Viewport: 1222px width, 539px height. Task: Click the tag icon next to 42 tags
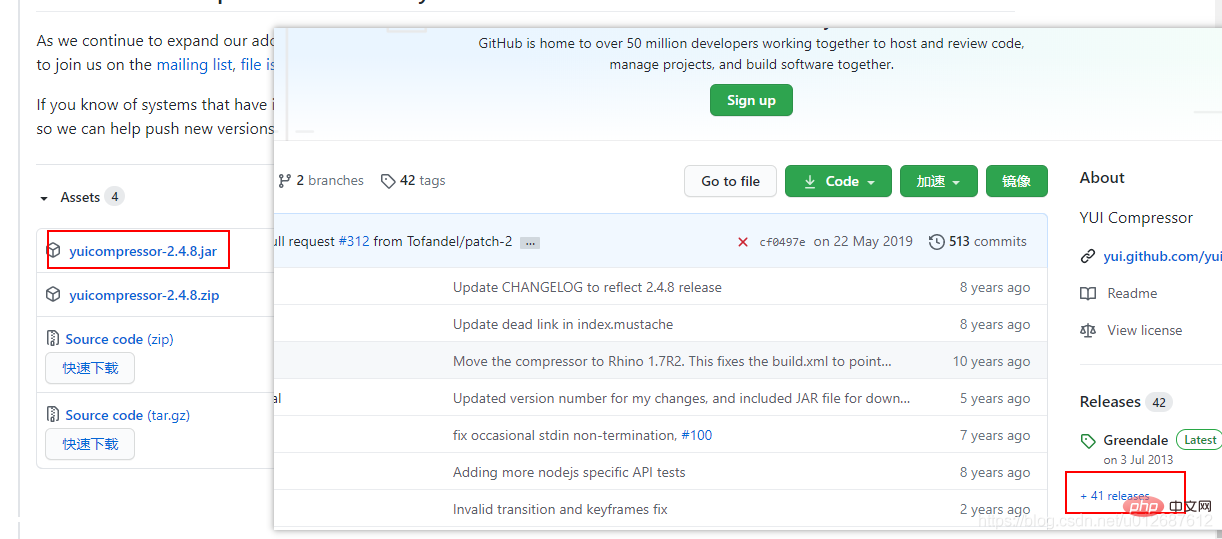tap(388, 181)
